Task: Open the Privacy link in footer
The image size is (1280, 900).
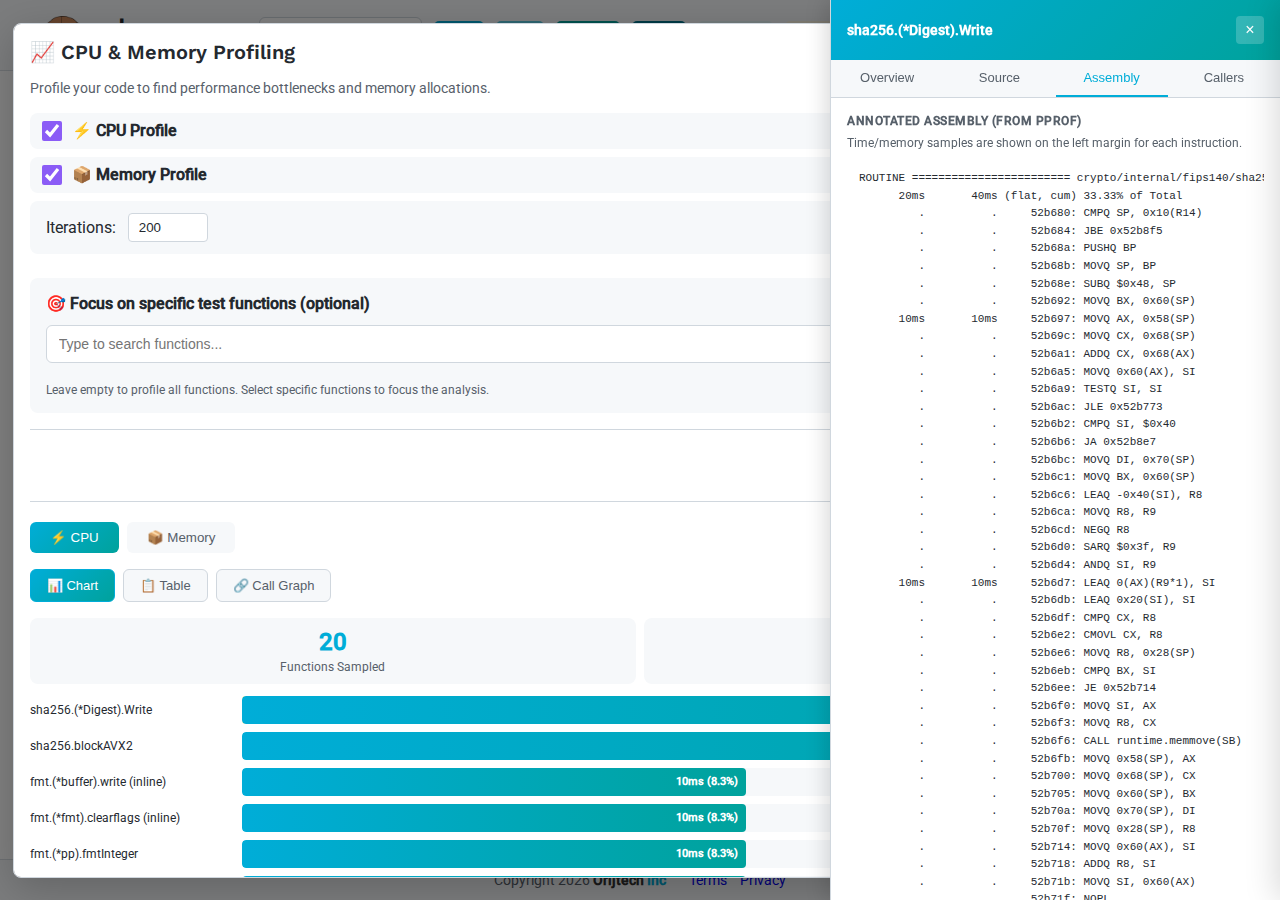Action: (x=763, y=881)
